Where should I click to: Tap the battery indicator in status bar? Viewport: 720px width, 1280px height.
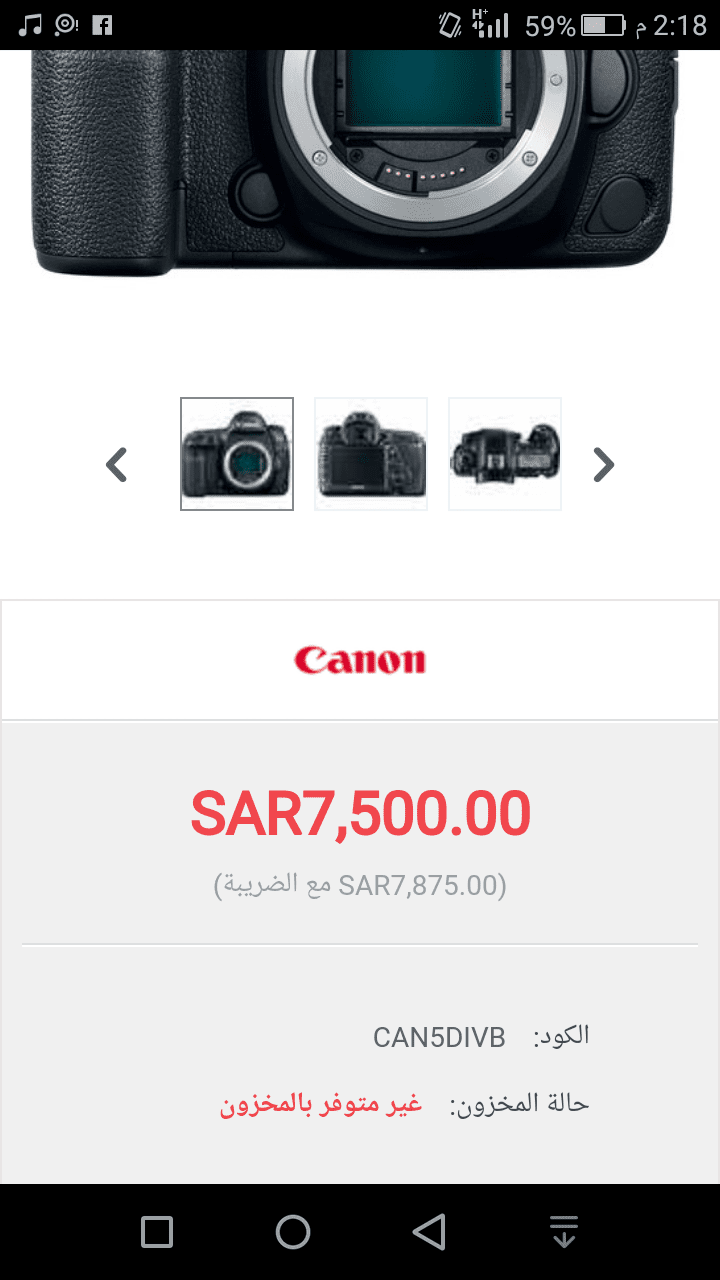tap(603, 25)
